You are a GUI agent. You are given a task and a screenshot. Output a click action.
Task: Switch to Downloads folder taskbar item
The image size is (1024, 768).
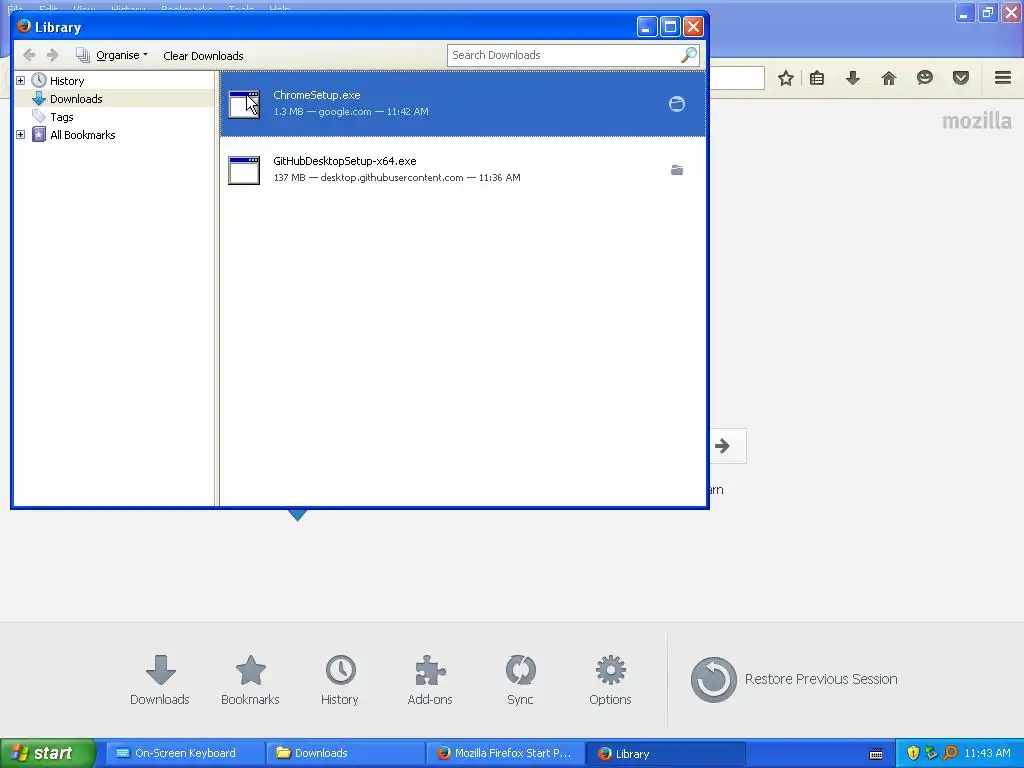(346, 754)
